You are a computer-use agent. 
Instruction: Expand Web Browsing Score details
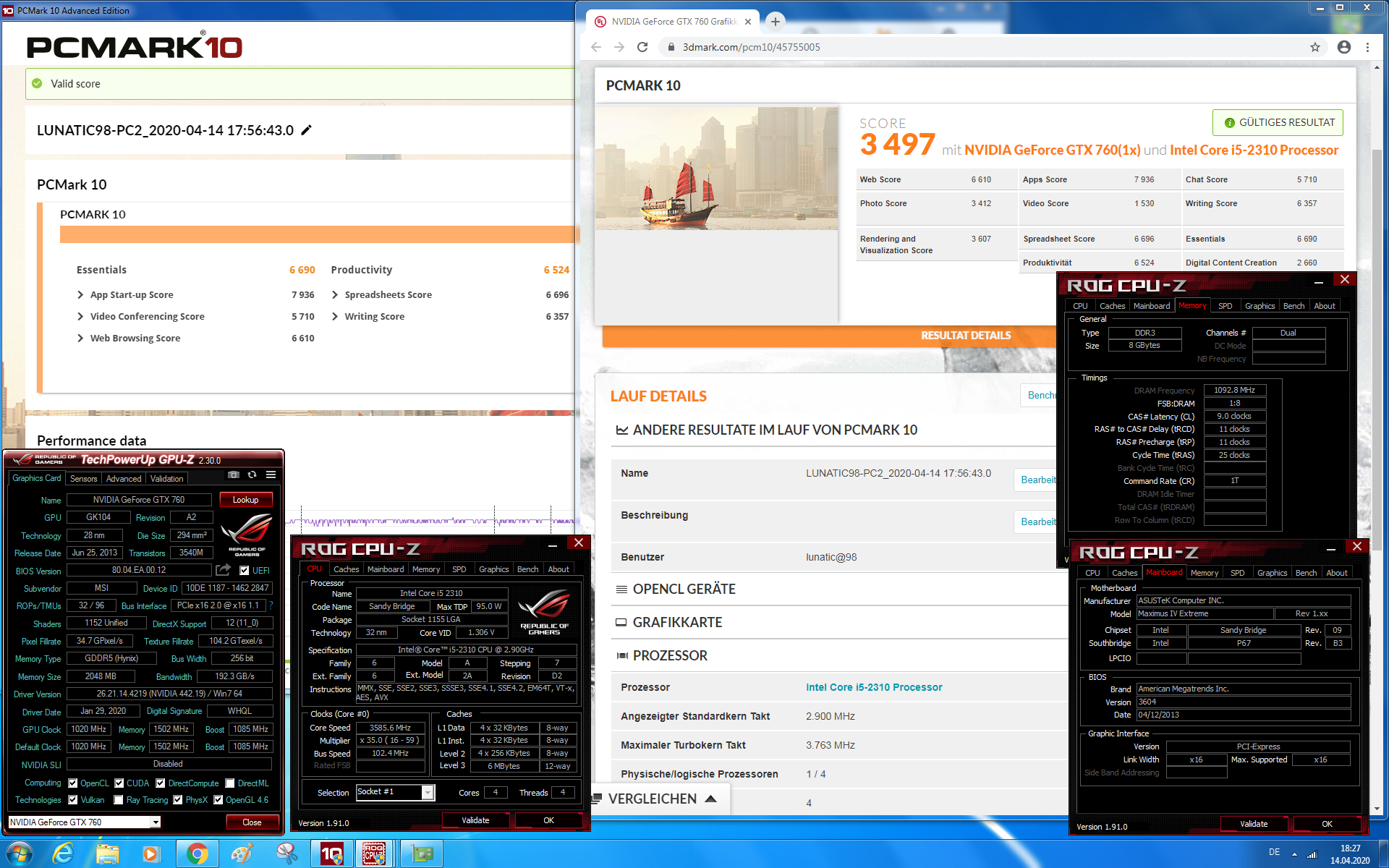(x=80, y=338)
